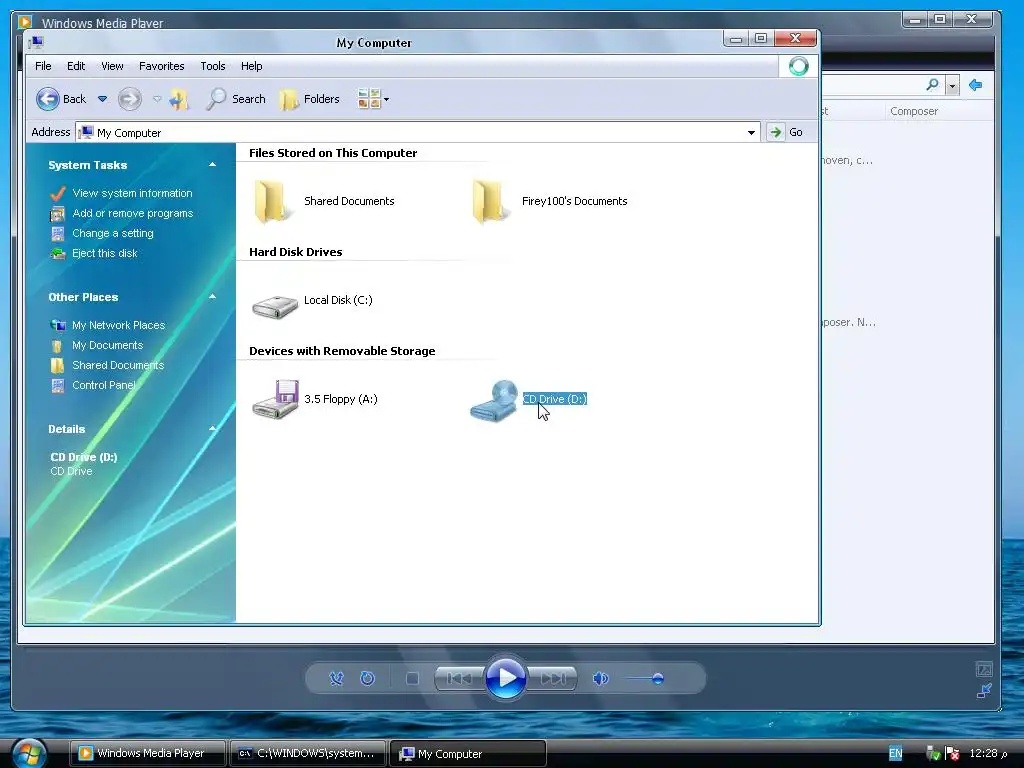Open Shared Documents in Other Places
Screen dimensions: 1024x768
pos(118,365)
